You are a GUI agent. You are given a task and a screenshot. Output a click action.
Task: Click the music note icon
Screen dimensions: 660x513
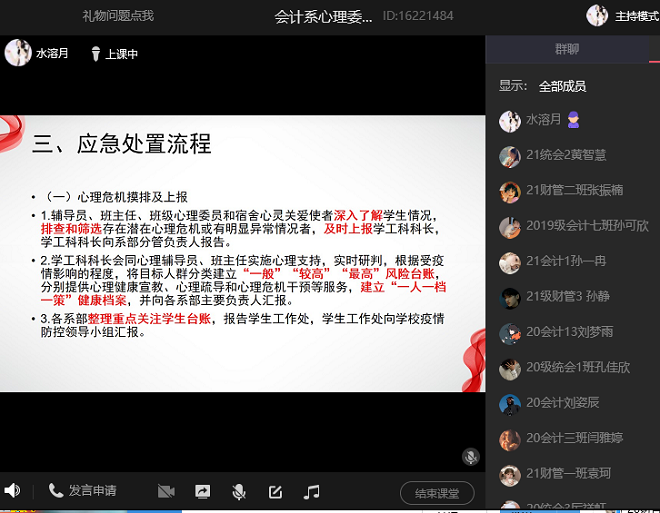312,491
